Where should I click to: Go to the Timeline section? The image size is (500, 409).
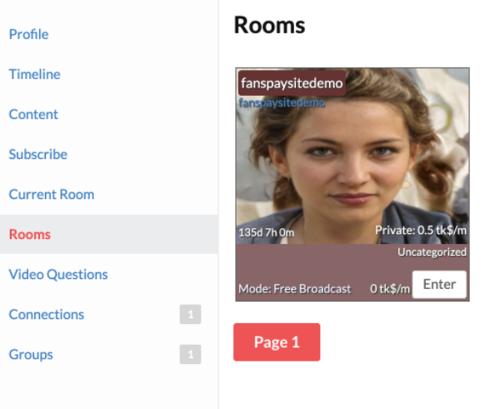(x=34, y=74)
